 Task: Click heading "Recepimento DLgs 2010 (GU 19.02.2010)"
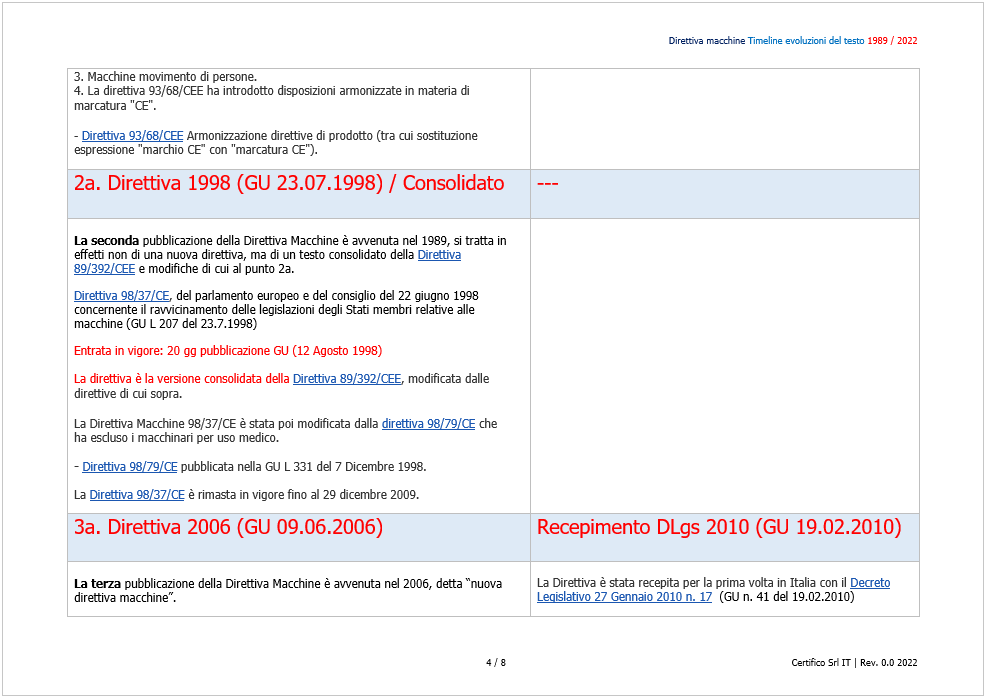tap(719, 527)
